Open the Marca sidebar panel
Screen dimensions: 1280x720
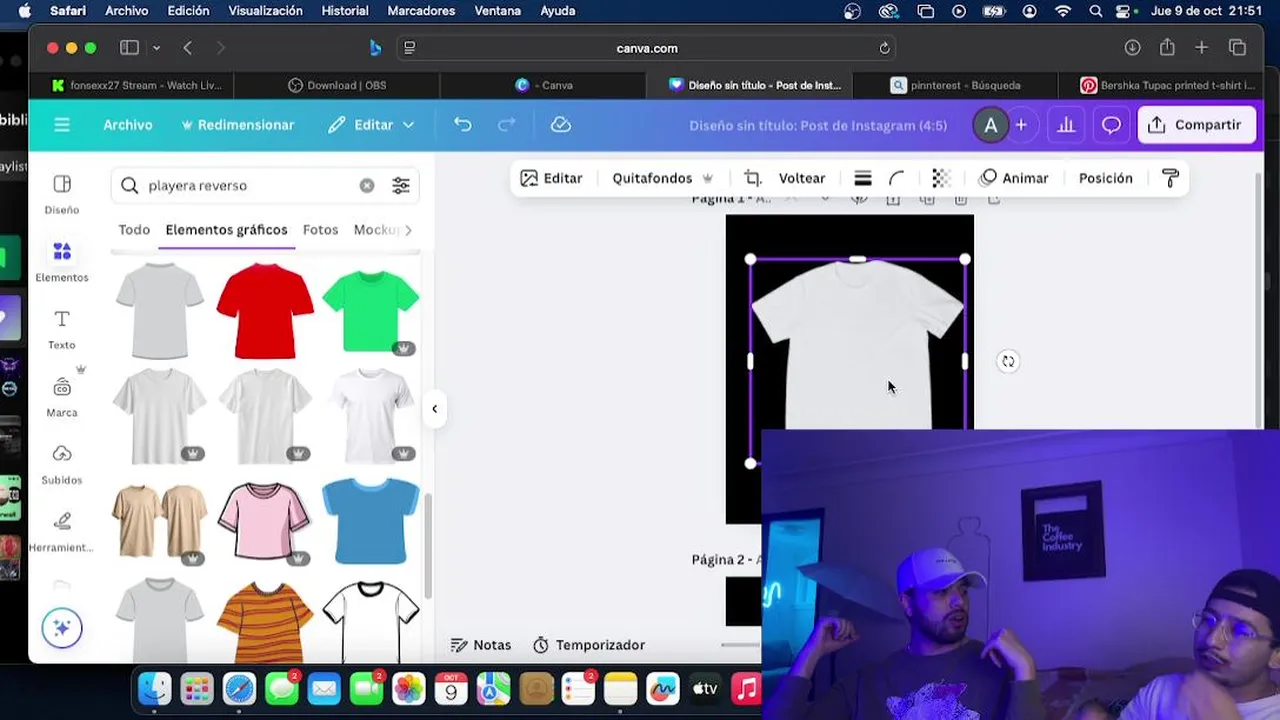click(62, 396)
